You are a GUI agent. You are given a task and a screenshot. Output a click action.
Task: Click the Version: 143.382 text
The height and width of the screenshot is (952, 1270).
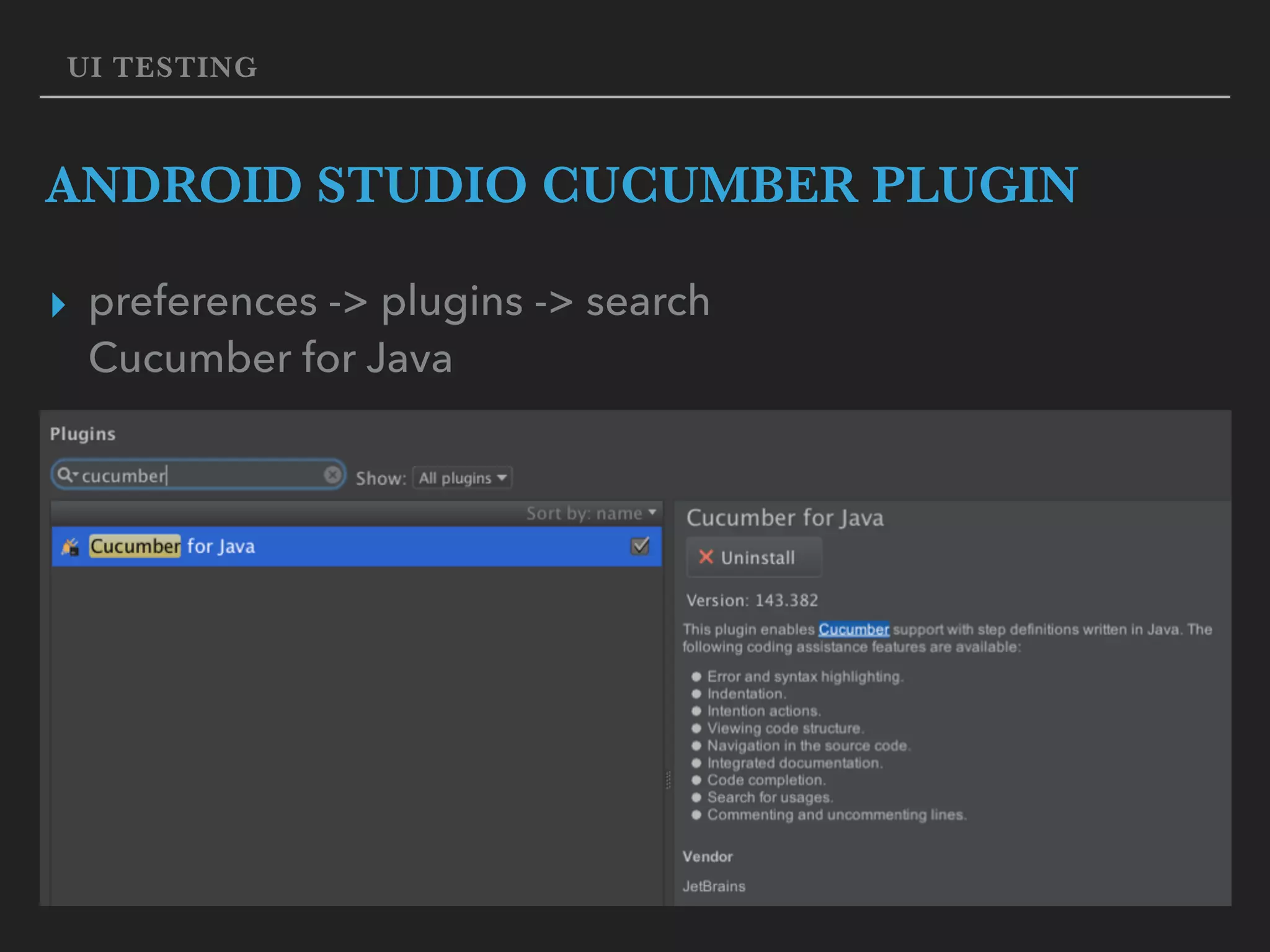click(752, 600)
